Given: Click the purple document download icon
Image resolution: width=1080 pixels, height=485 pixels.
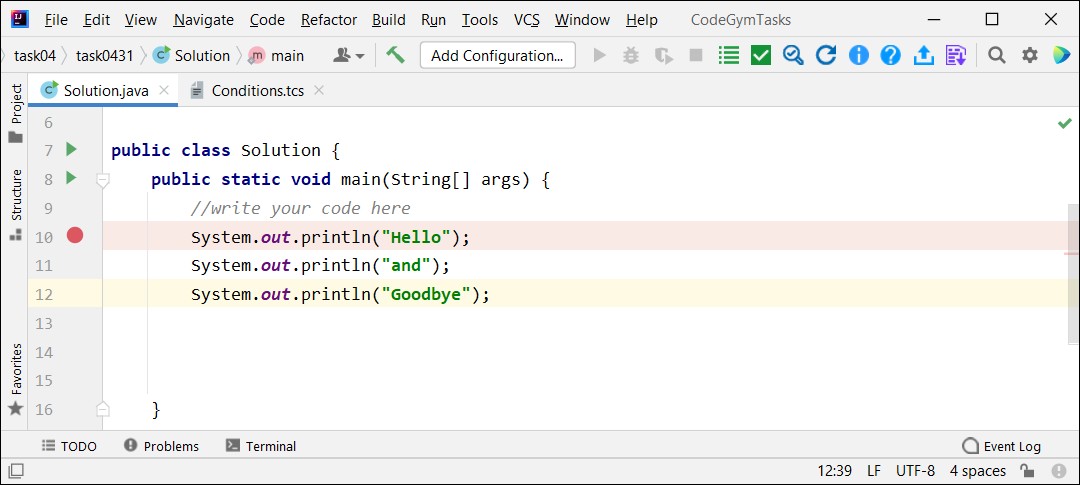Looking at the screenshot, I should 955,55.
